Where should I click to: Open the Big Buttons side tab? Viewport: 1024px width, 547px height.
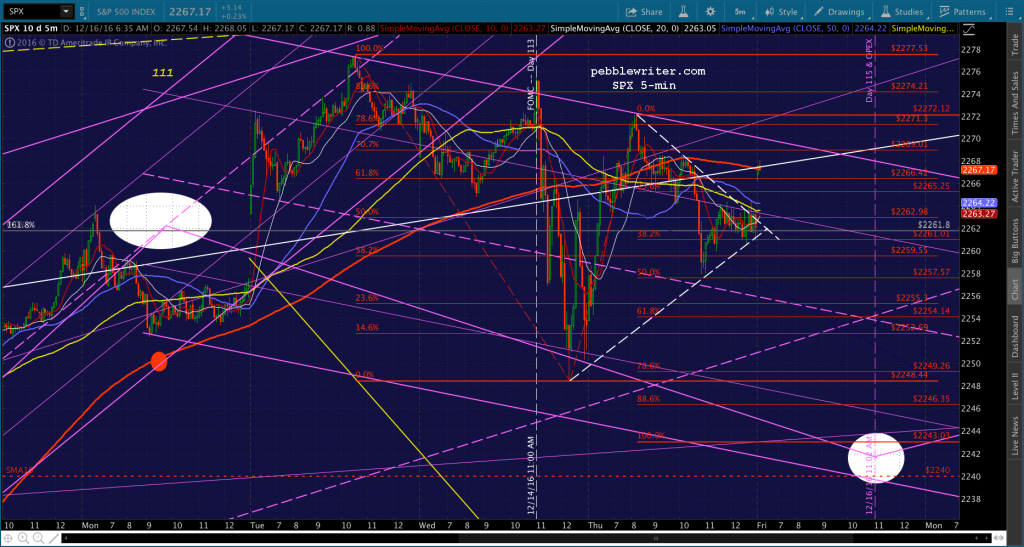pyautogui.click(x=1016, y=239)
